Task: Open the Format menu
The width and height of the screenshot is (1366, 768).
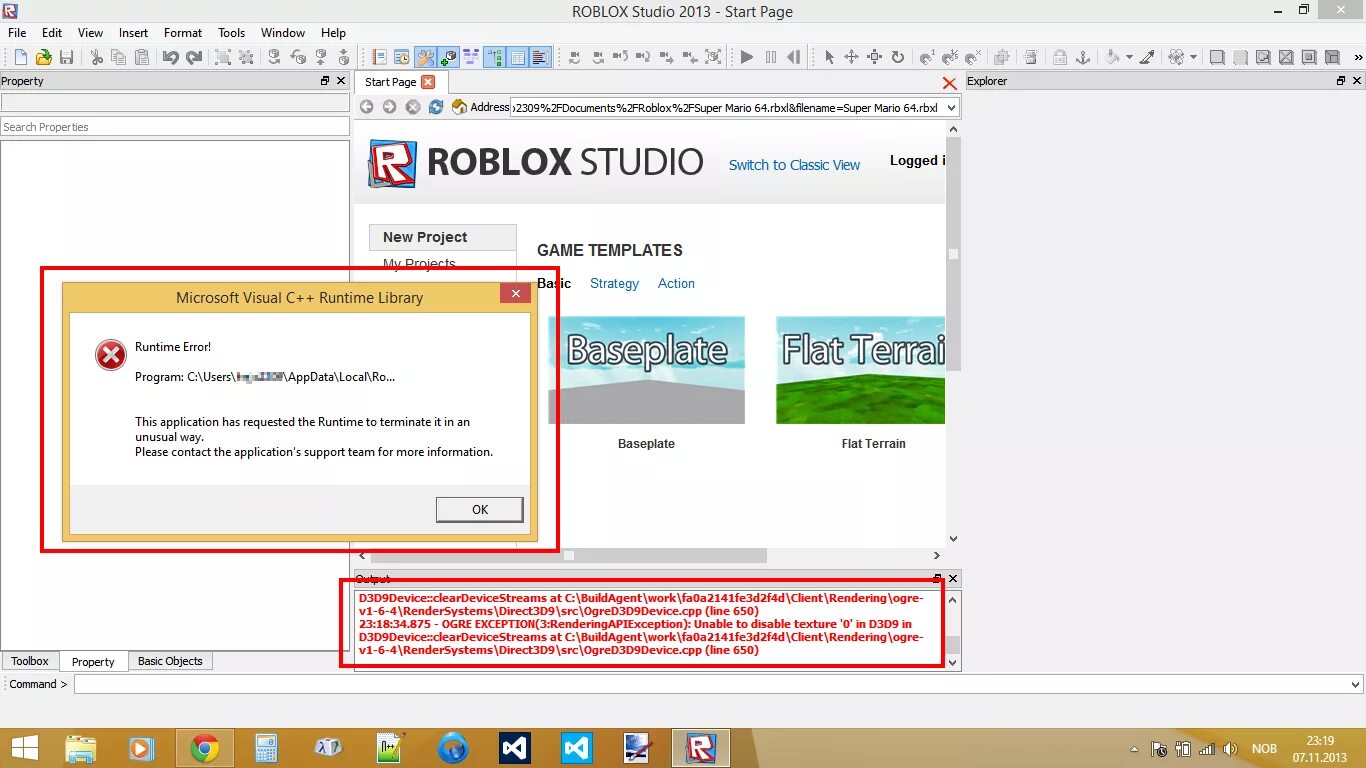Action: [x=183, y=33]
